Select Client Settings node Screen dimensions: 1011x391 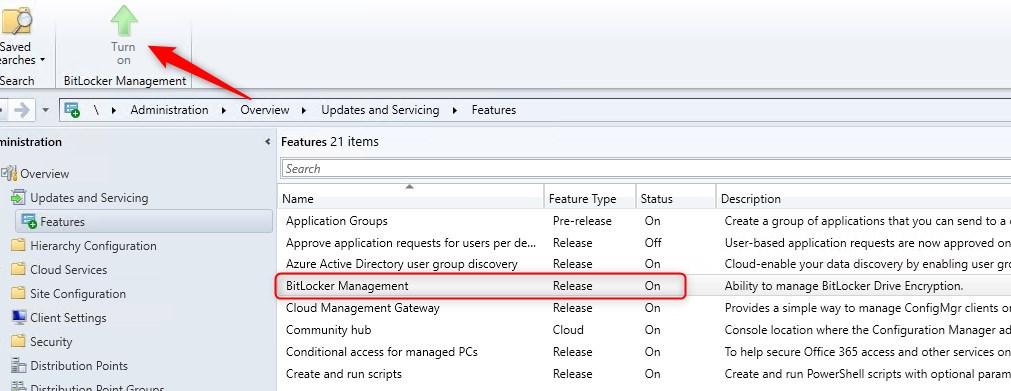pyautogui.click(x=68, y=317)
